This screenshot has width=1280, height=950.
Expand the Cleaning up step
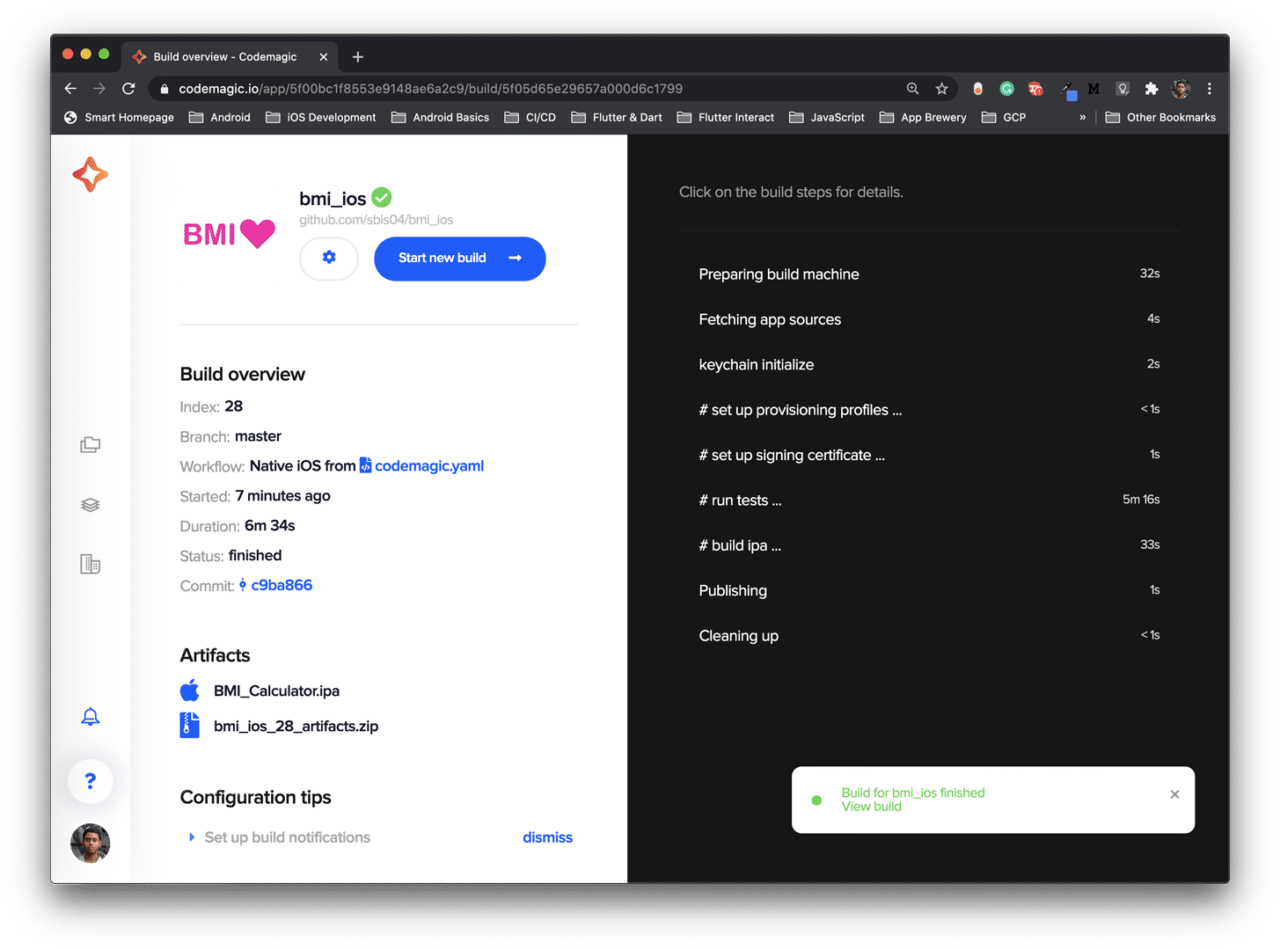(x=929, y=635)
